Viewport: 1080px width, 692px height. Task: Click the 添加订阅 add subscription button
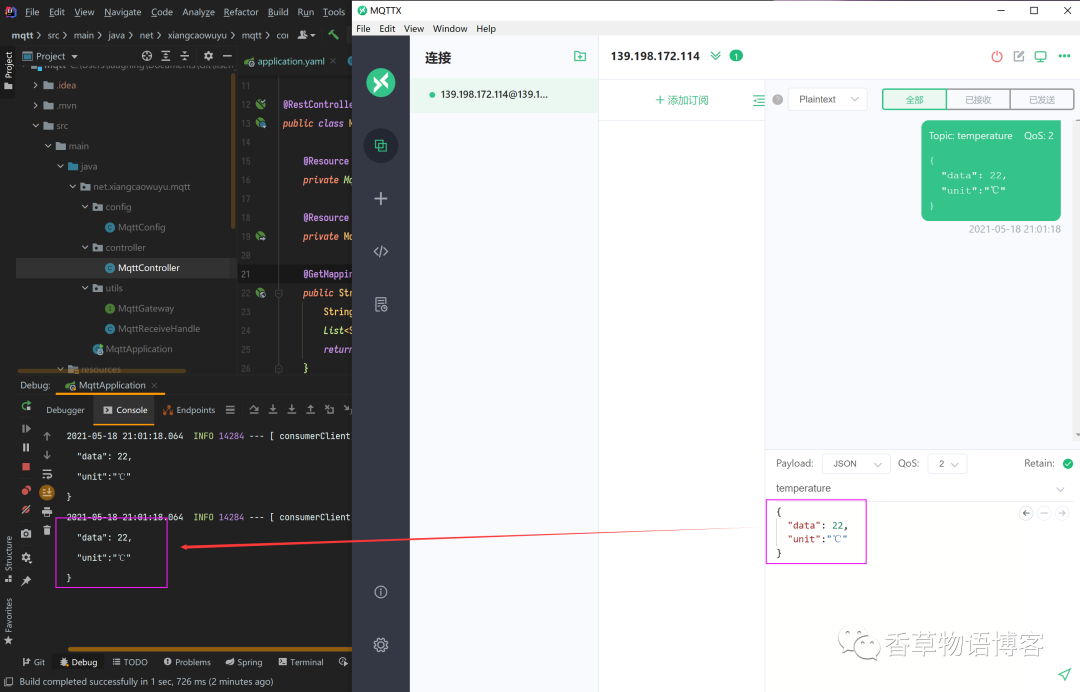tap(682, 101)
